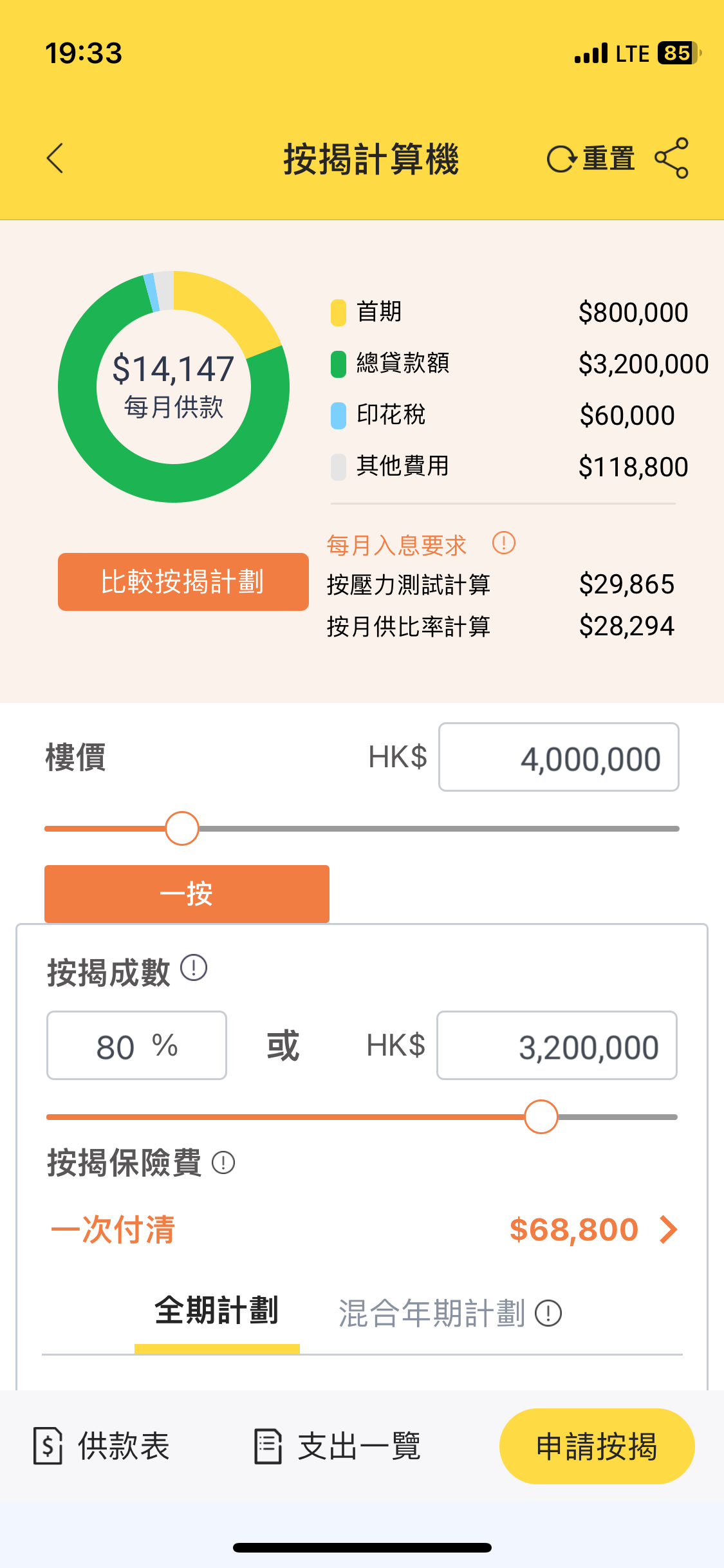The width and height of the screenshot is (724, 1568).
Task: Click the 重置 reset icon
Action: click(562, 159)
